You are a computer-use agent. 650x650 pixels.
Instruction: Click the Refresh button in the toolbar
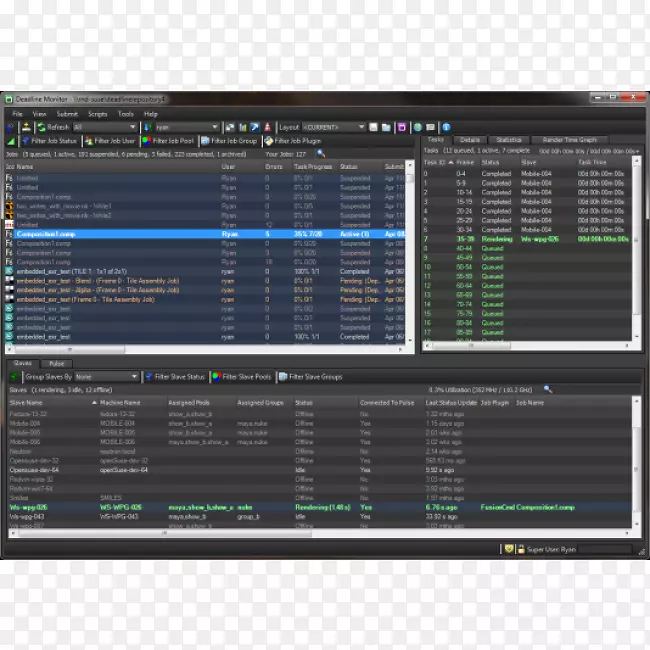(53, 127)
